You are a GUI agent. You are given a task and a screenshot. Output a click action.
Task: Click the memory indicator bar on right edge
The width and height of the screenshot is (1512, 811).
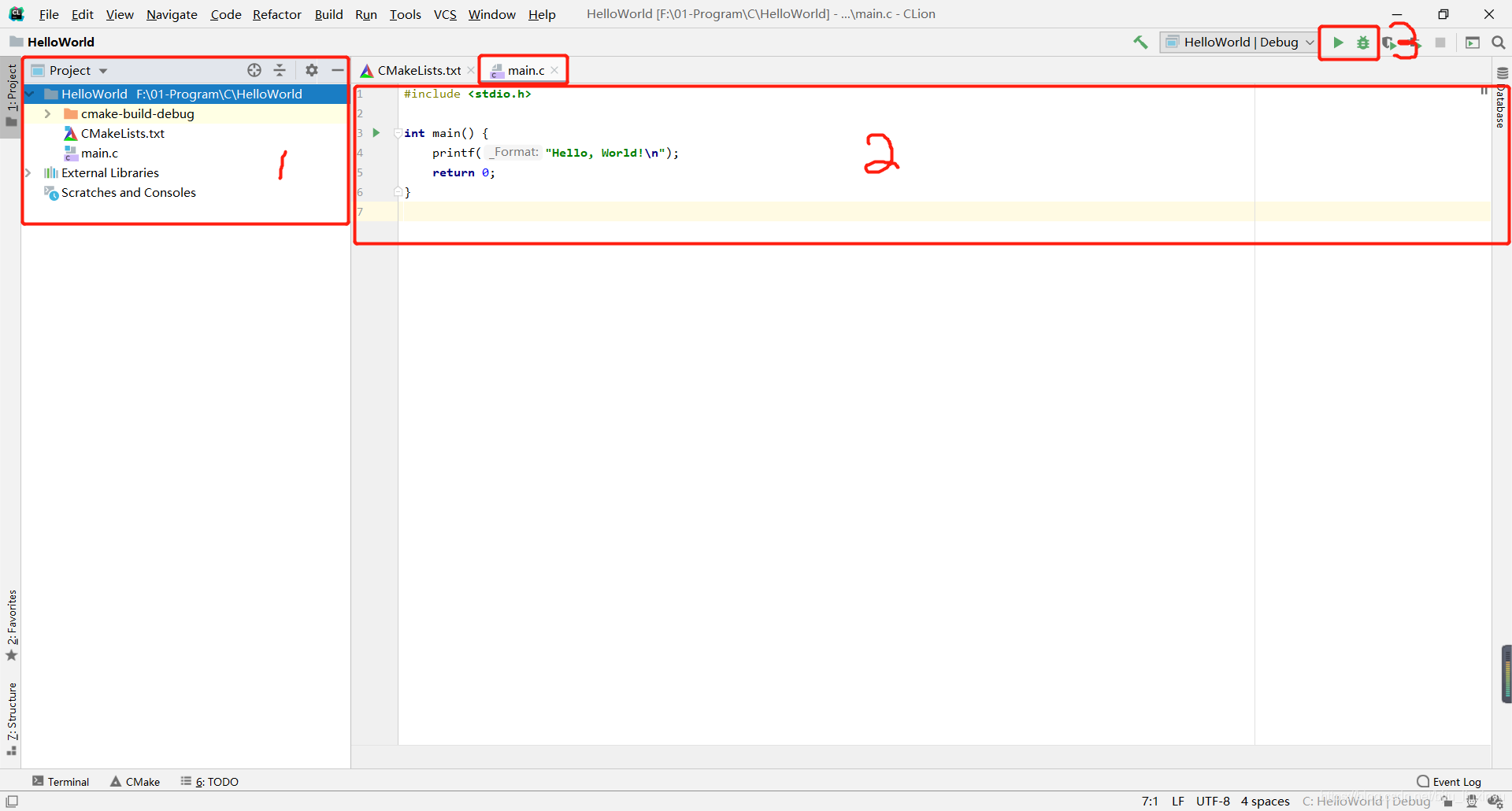click(1506, 674)
